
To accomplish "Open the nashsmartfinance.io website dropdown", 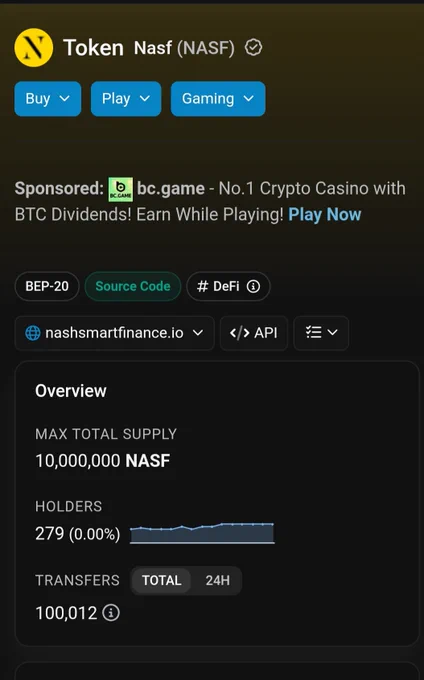I will coord(114,333).
